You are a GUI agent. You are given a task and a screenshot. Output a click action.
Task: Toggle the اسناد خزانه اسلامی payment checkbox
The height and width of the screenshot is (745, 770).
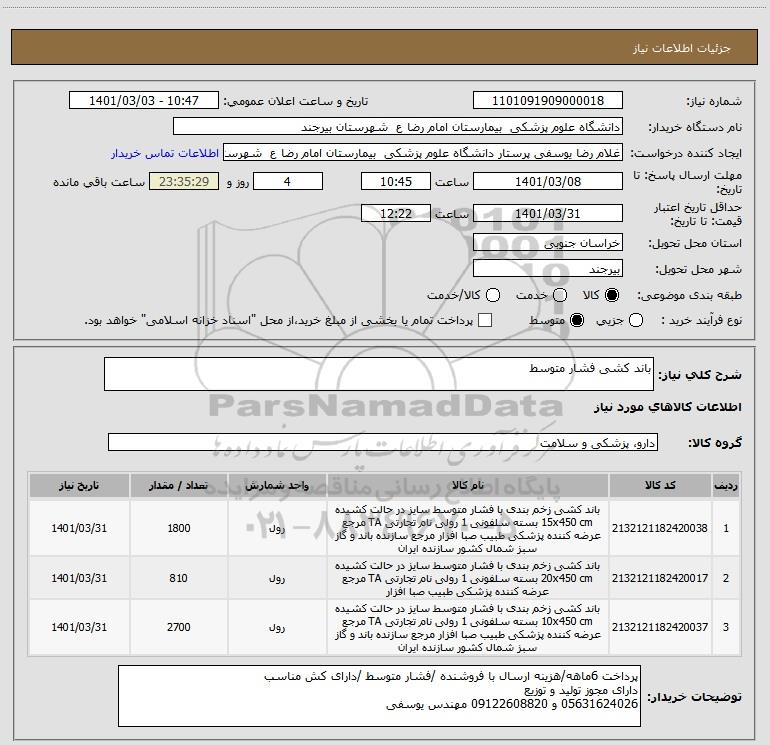[485, 320]
